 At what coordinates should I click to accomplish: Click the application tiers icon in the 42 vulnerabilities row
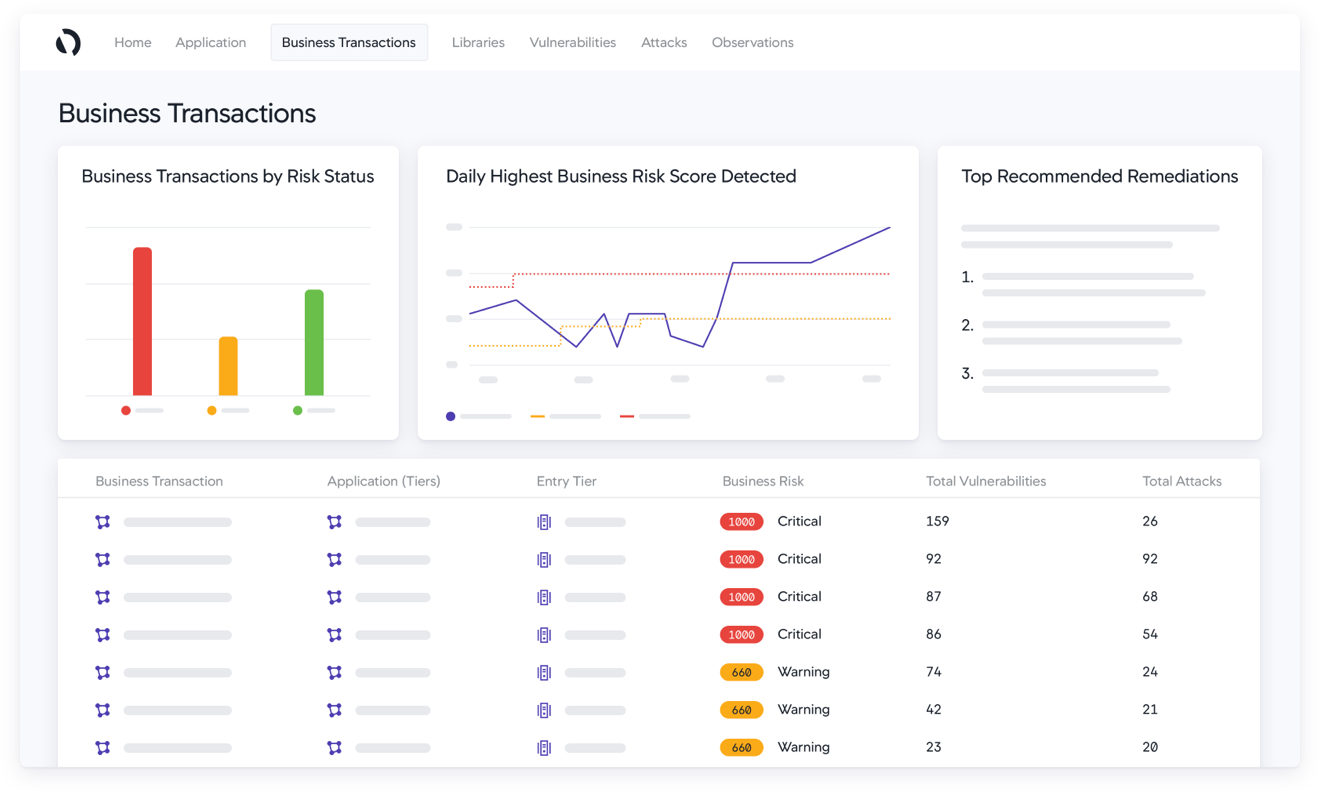tap(335, 710)
